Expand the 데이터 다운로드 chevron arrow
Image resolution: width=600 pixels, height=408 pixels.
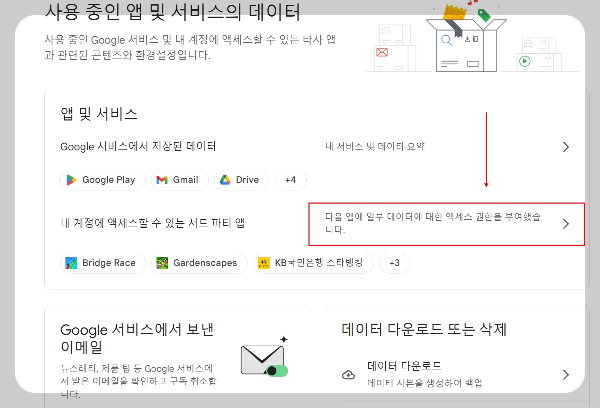[x=566, y=375]
